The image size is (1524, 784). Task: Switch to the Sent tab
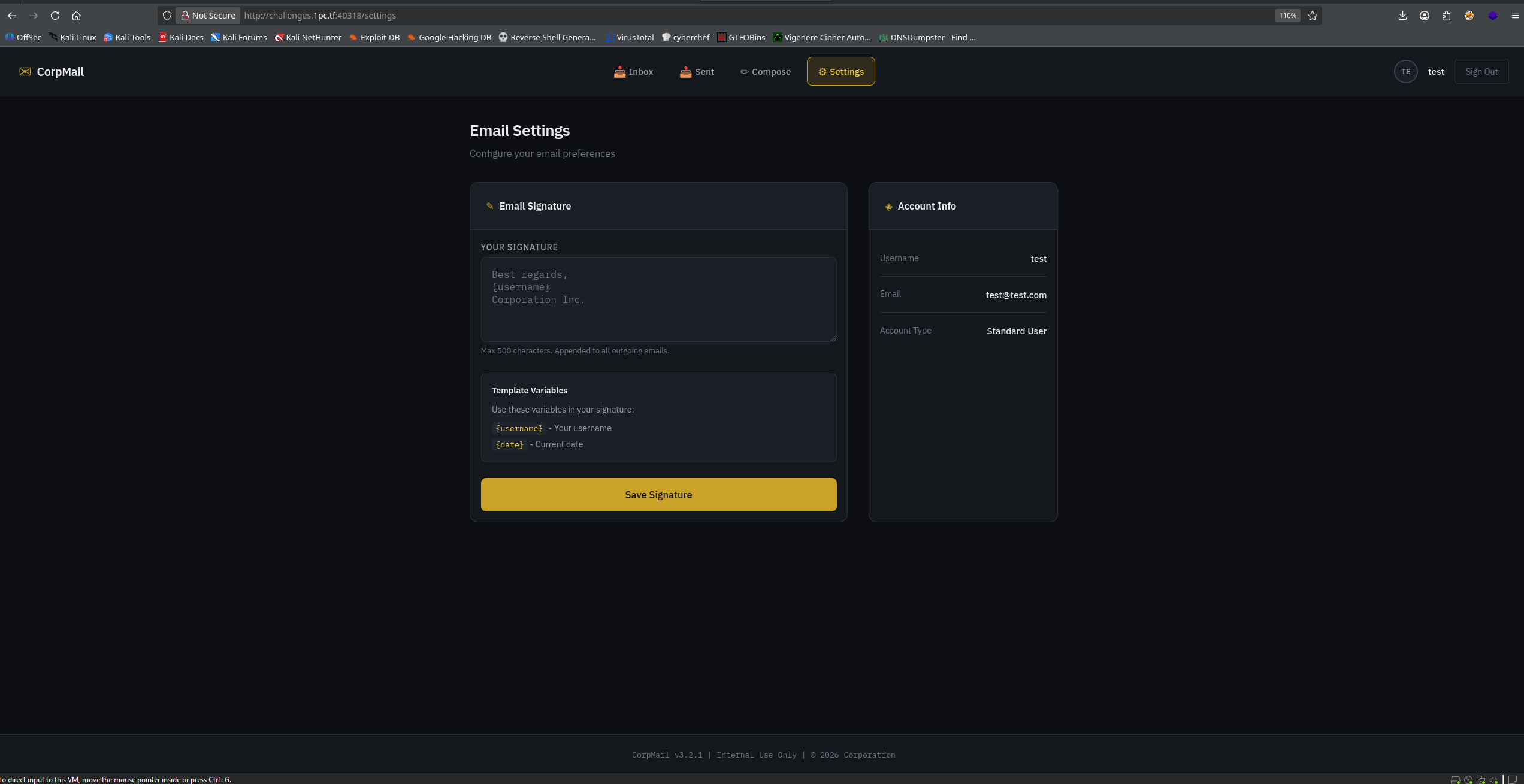[697, 72]
